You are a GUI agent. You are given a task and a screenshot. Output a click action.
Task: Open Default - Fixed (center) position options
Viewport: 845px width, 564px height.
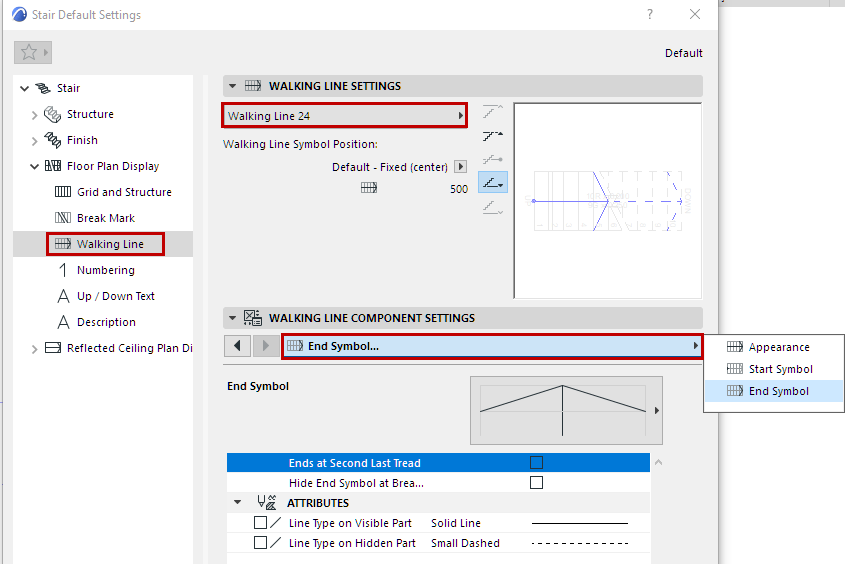coord(460,167)
